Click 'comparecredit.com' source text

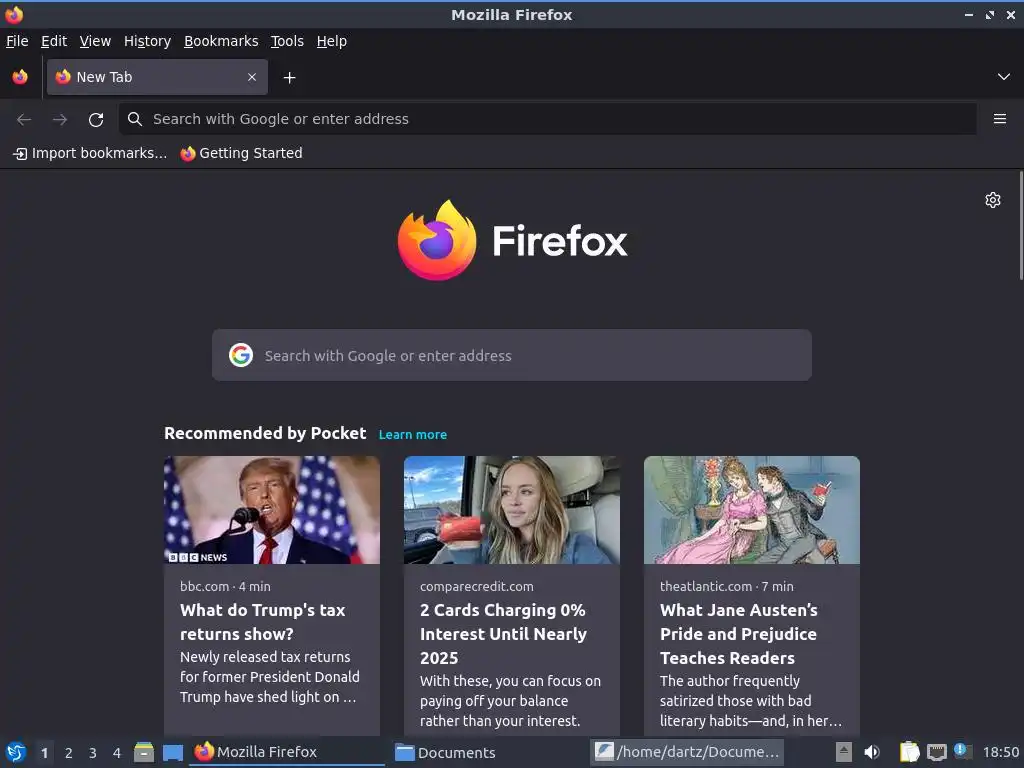pyautogui.click(x=477, y=586)
